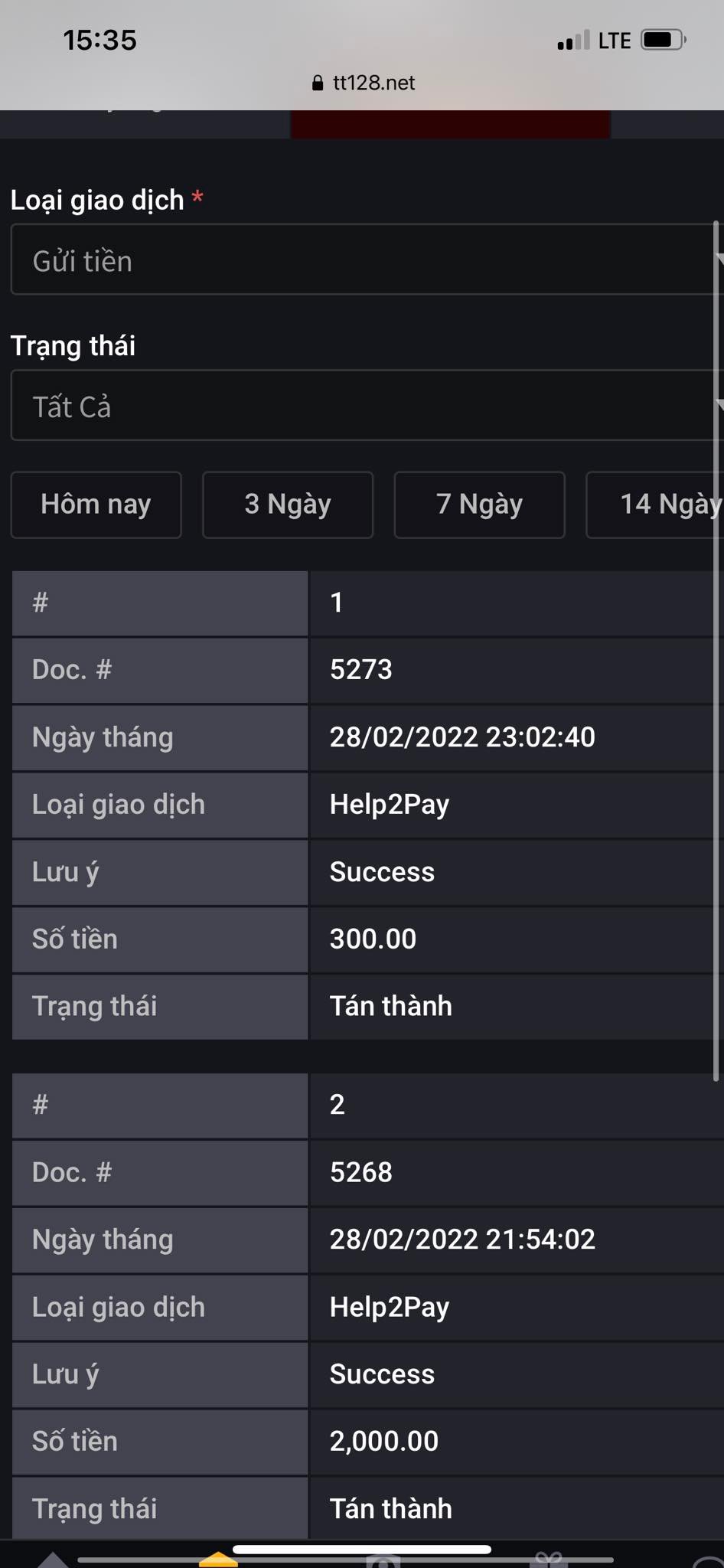Tap 'Tán thành' status of Doc 5273
724x1568 pixels.
tap(390, 1006)
